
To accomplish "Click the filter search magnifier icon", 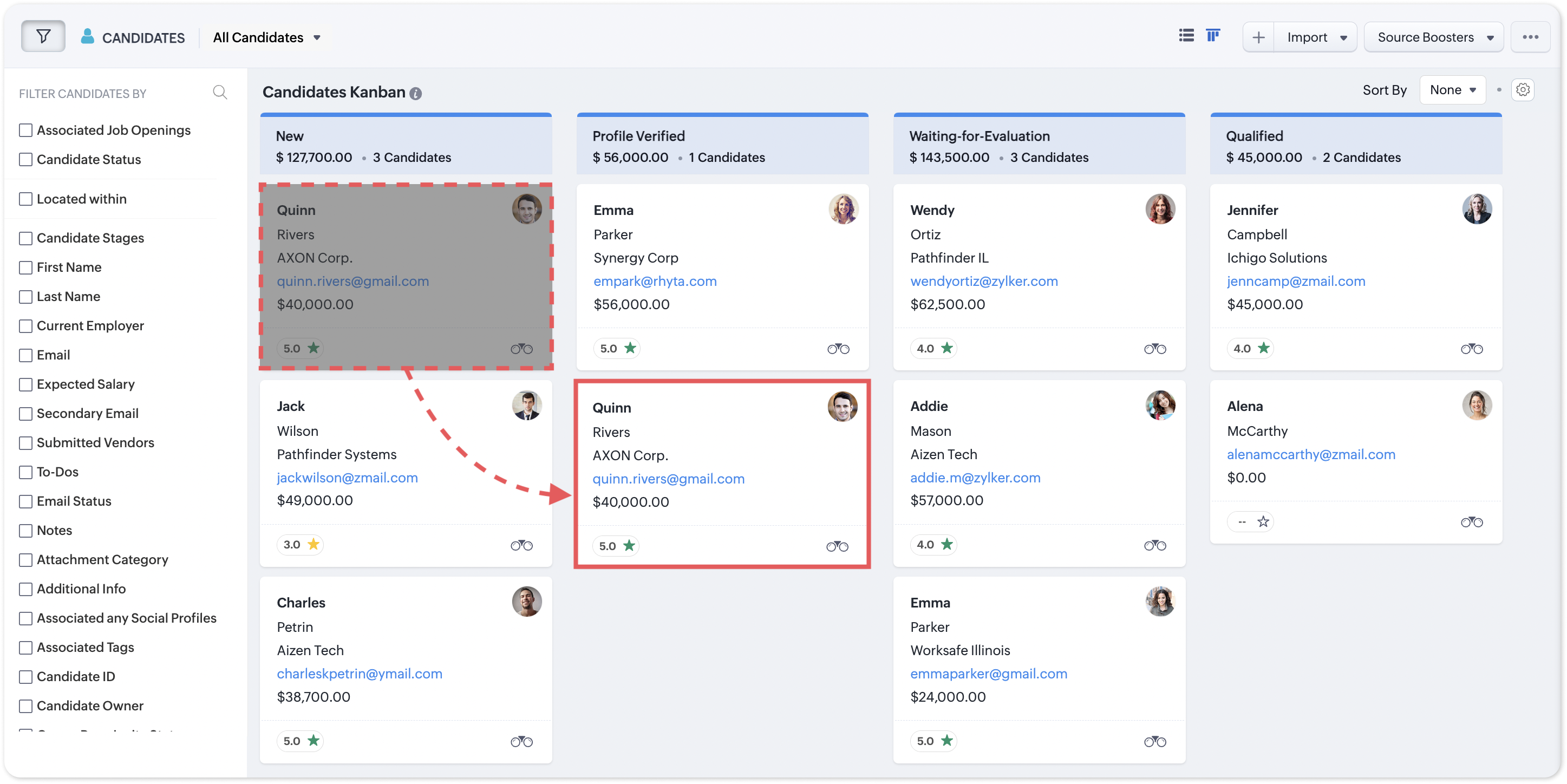I will coord(220,93).
